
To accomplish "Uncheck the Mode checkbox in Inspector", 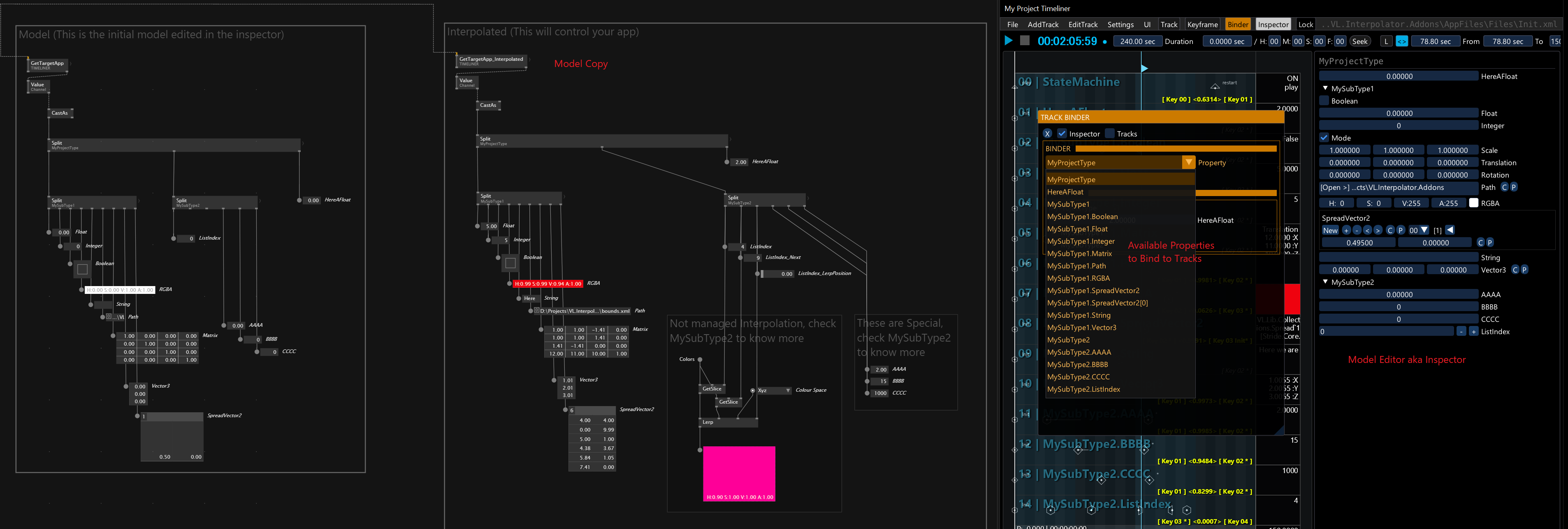I will pyautogui.click(x=1324, y=137).
